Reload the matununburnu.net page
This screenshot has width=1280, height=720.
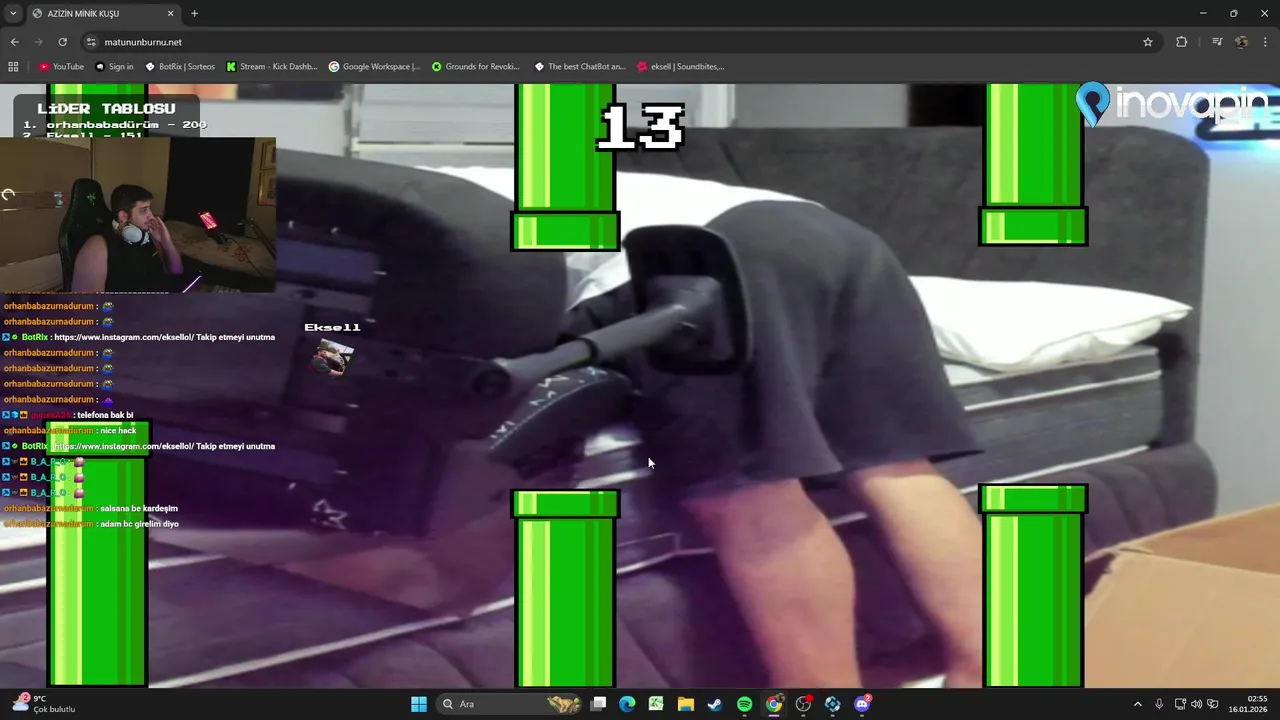(x=62, y=42)
